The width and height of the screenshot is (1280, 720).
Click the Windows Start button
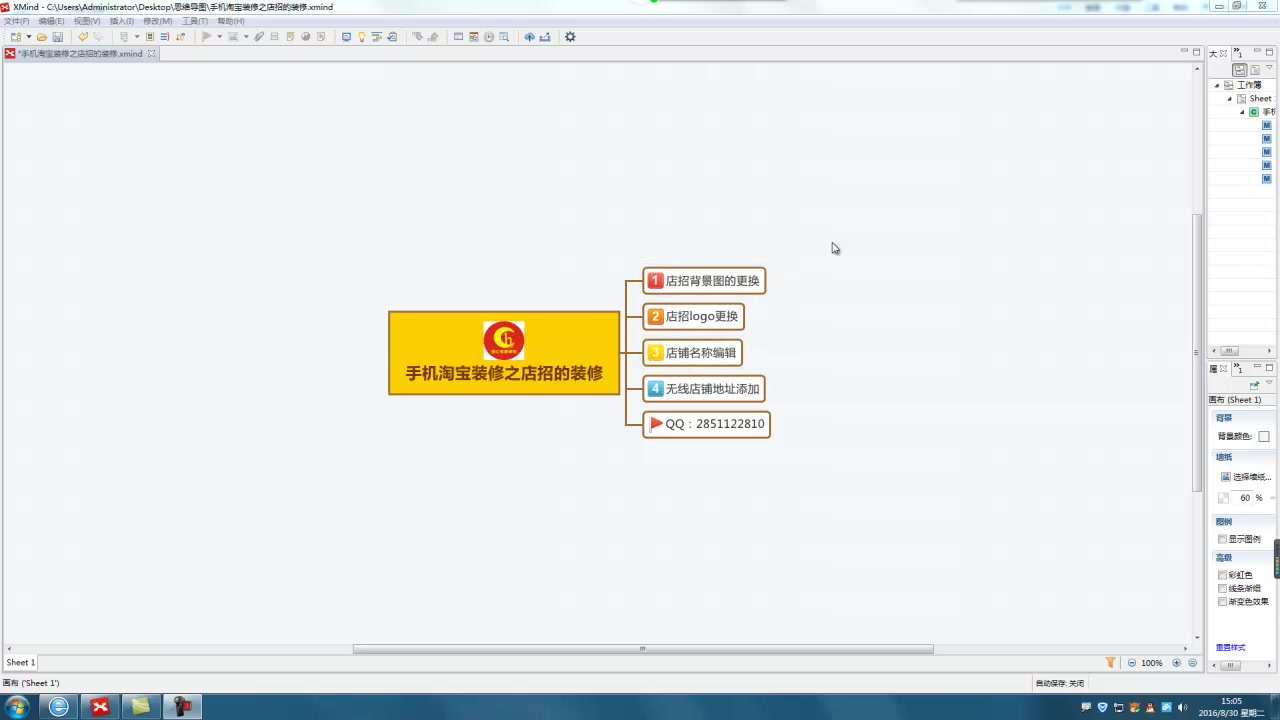[16, 707]
